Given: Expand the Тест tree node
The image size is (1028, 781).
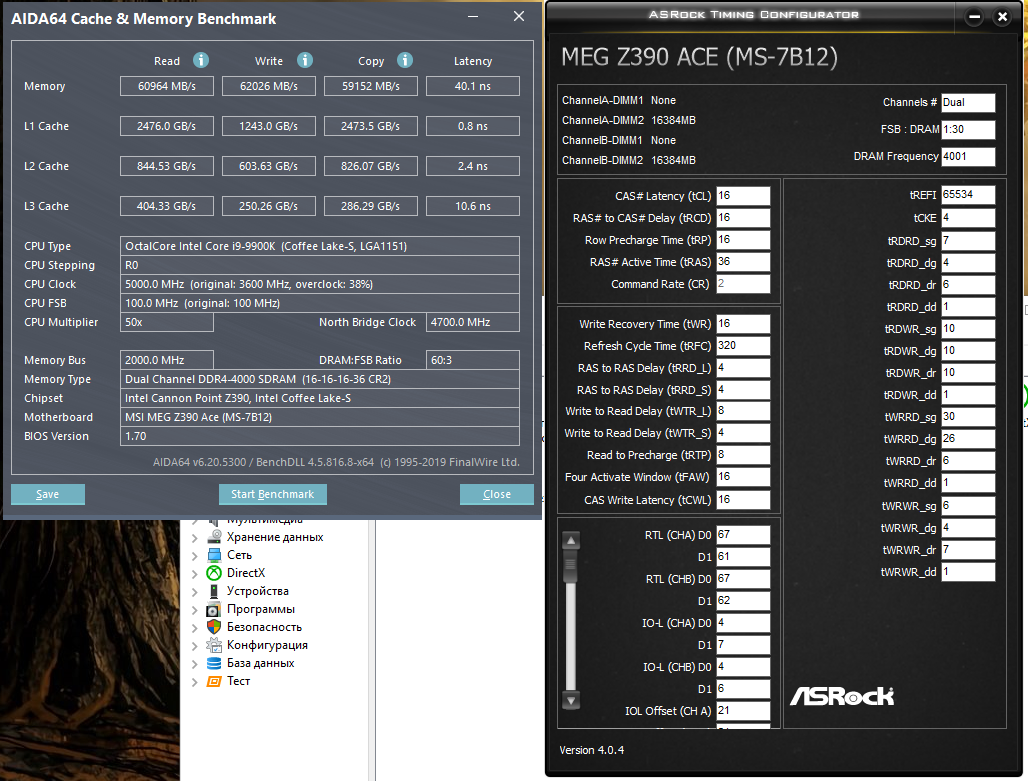Looking at the screenshot, I should (x=195, y=682).
